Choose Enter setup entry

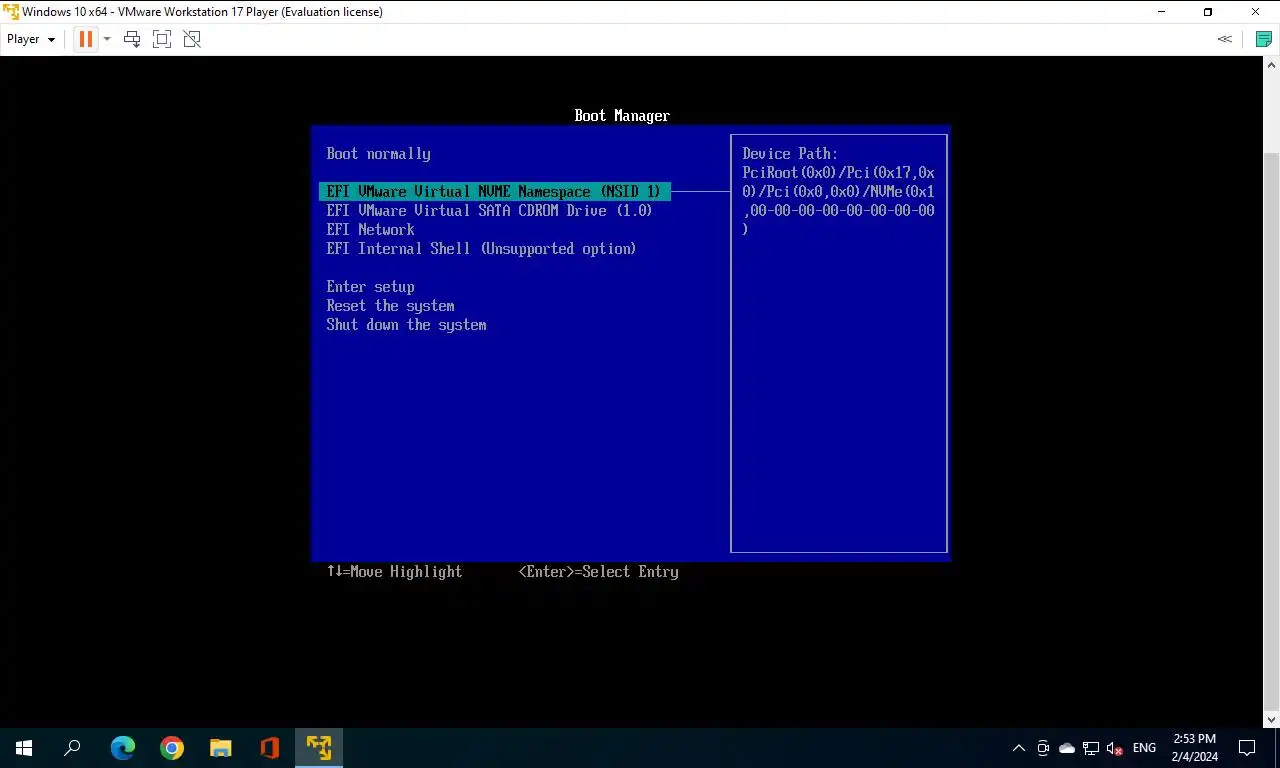[x=370, y=287]
